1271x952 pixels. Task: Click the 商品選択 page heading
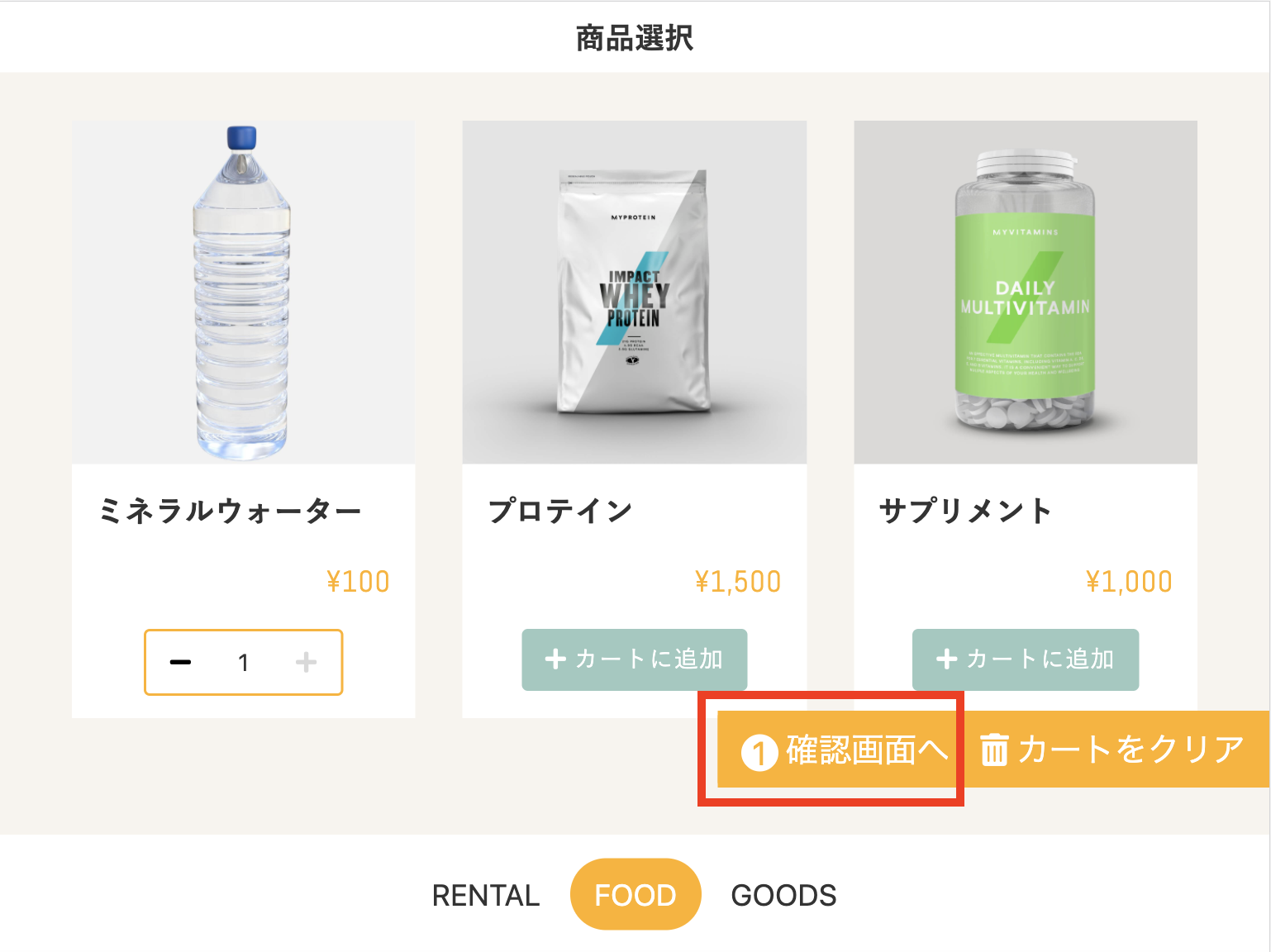pyautogui.click(x=635, y=38)
